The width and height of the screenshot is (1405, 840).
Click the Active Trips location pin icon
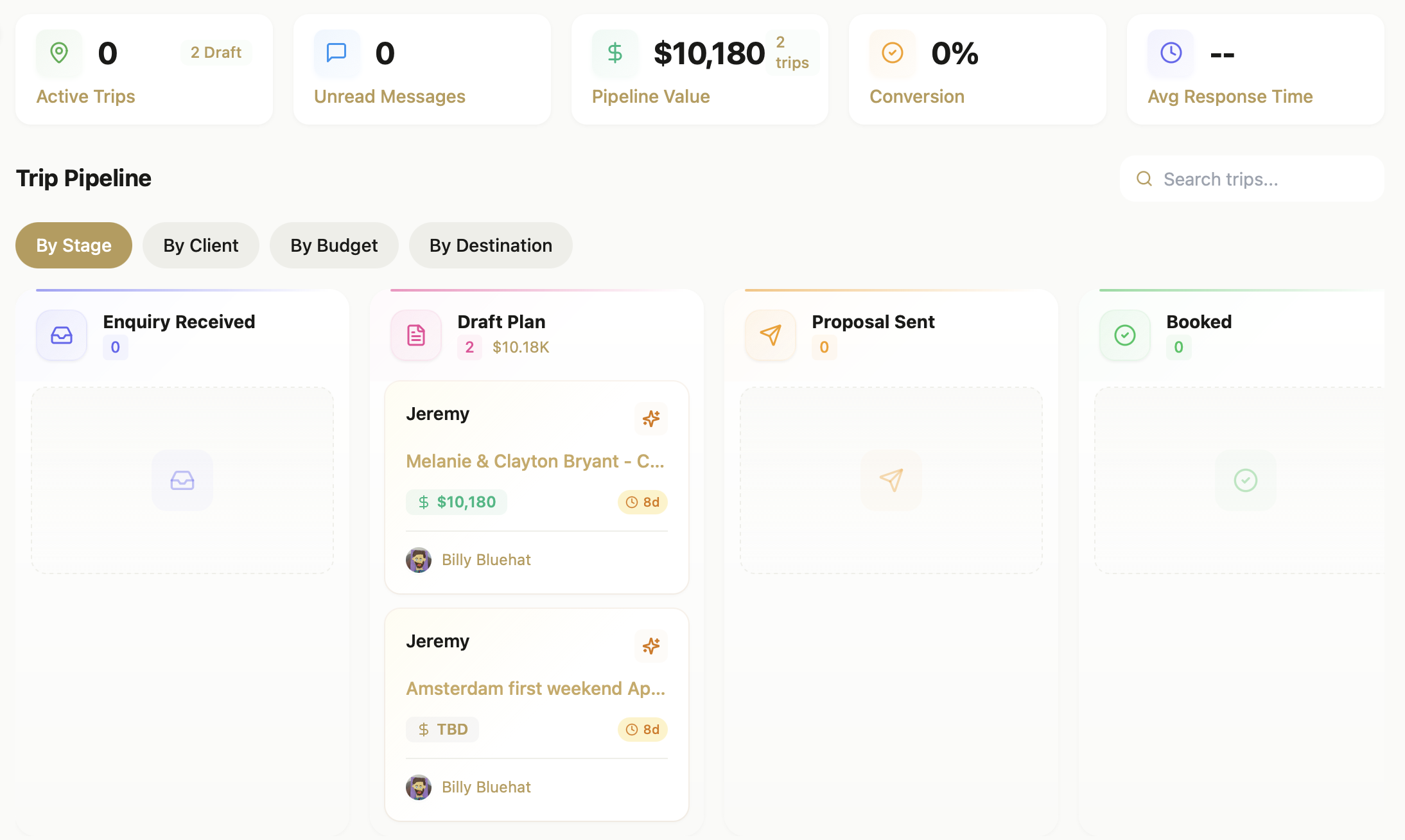(58, 53)
